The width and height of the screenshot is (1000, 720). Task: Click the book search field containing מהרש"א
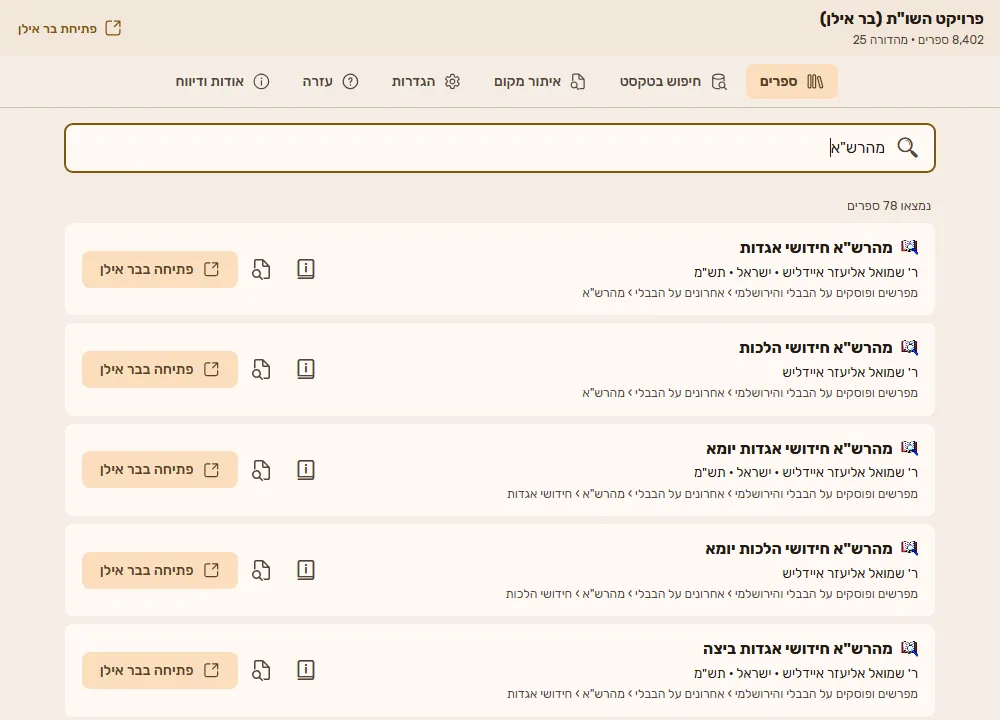(499, 148)
